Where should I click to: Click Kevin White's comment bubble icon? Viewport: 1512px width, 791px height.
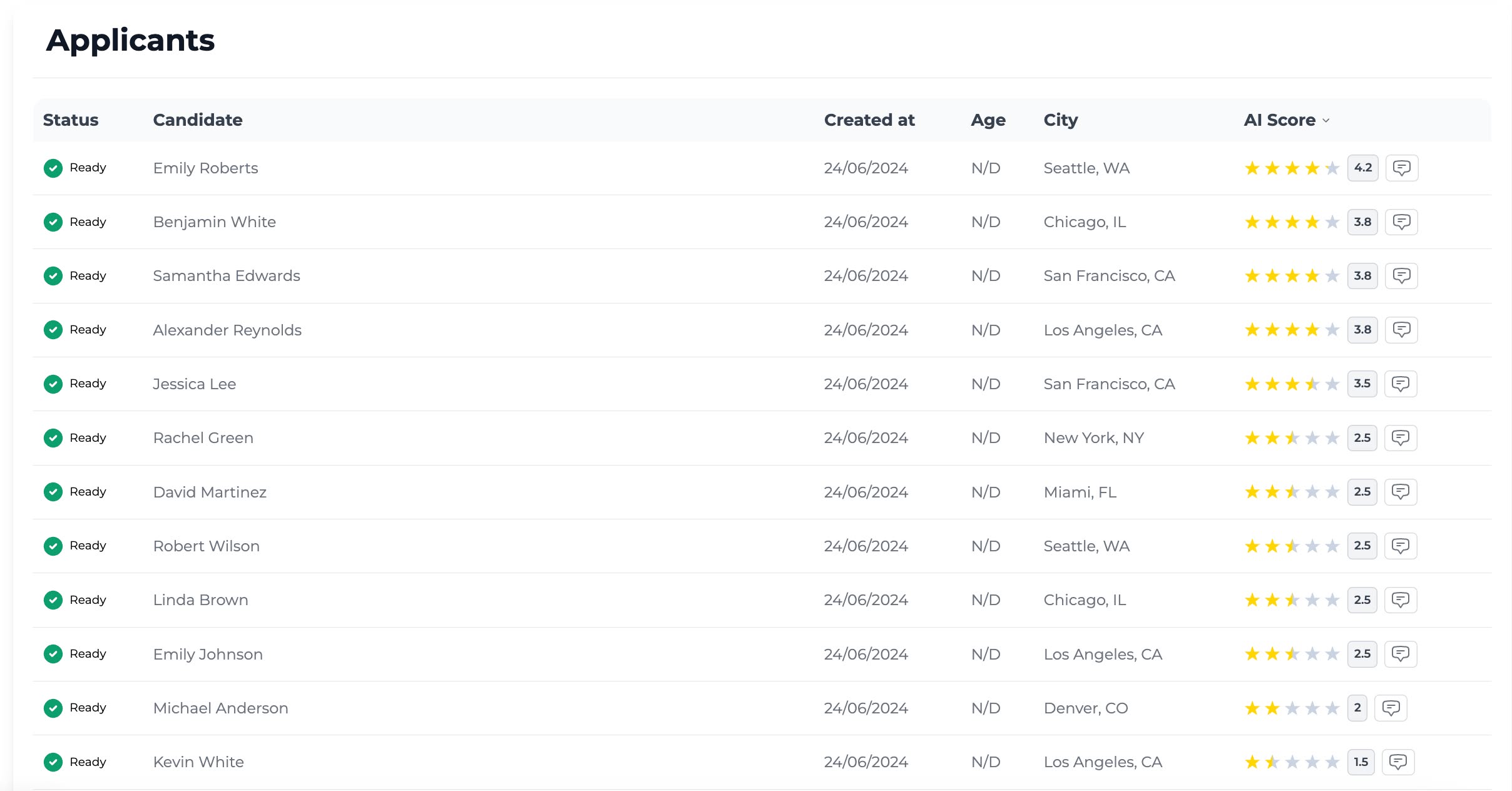(1397, 762)
